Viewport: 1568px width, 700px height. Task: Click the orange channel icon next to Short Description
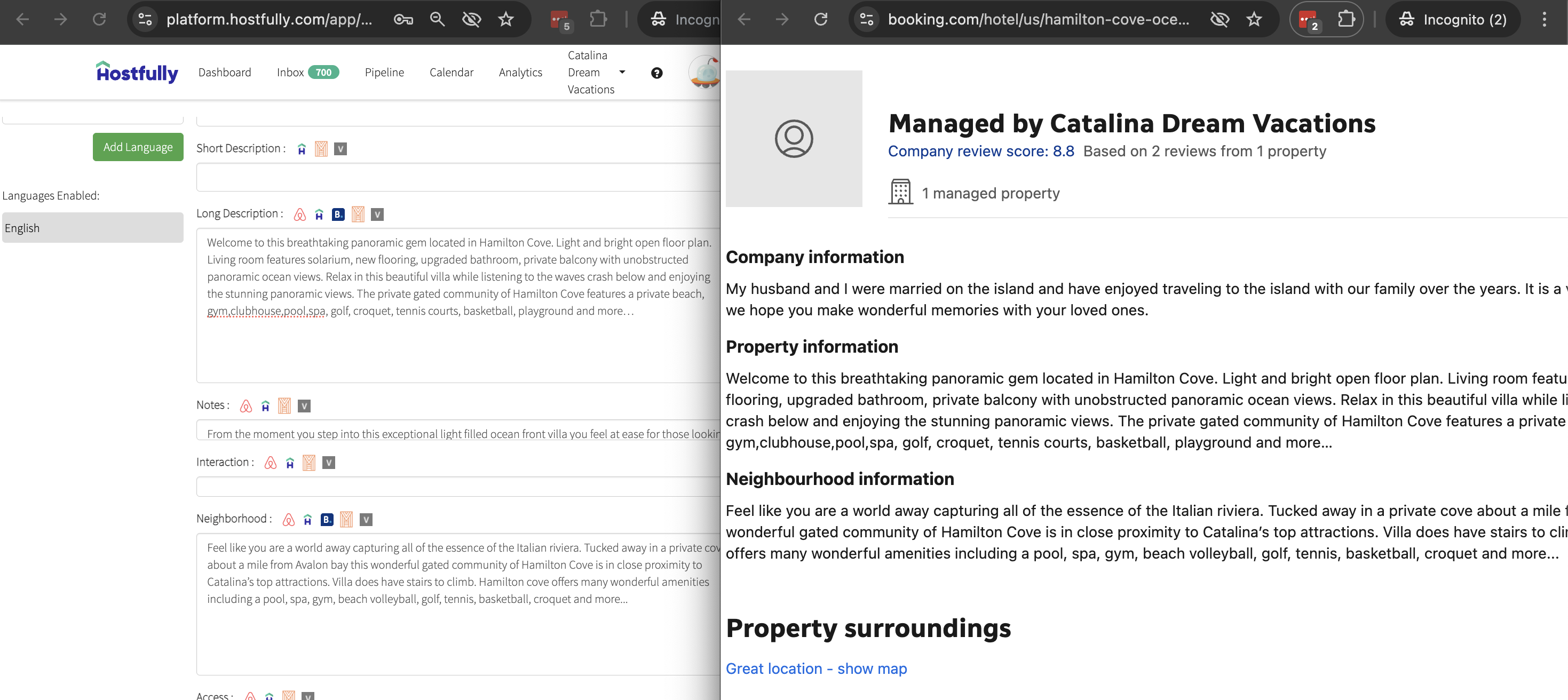click(x=321, y=149)
